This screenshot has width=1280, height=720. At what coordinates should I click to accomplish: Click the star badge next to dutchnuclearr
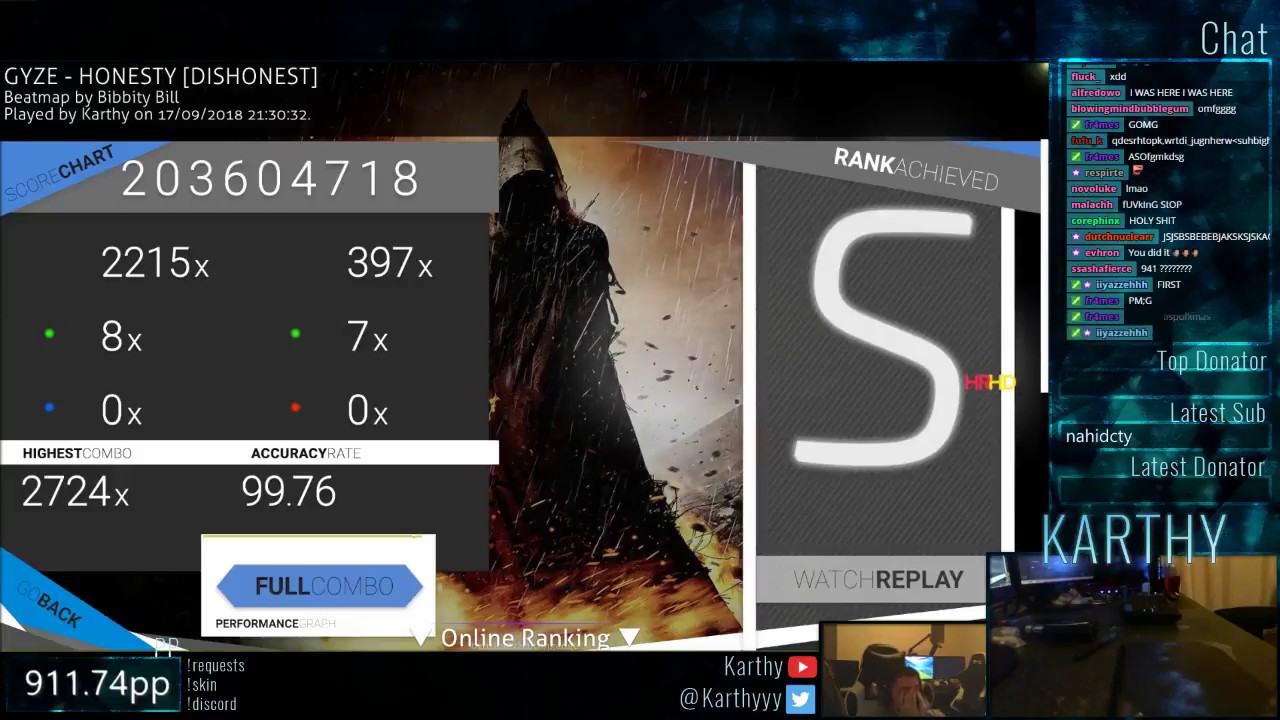click(1076, 237)
